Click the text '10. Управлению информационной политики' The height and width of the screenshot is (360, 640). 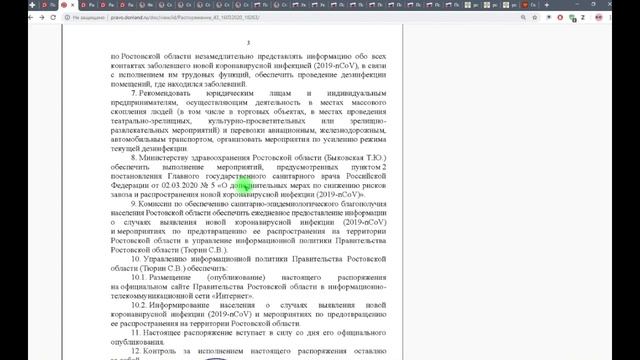point(209,259)
